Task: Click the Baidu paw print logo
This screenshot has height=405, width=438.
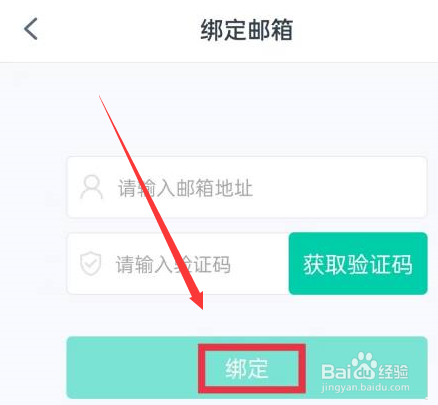Action: [365, 365]
